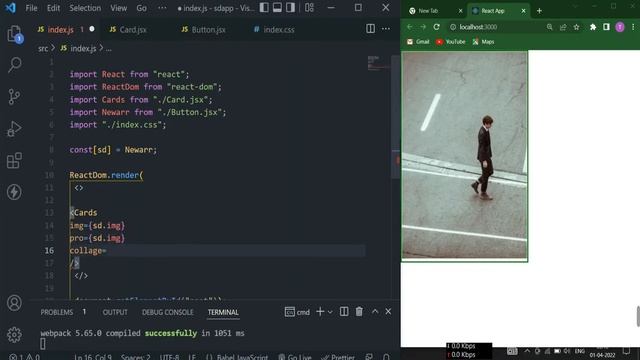Open the Extensions view
The height and width of the screenshot is (360, 640).
pyautogui.click(x=14, y=160)
